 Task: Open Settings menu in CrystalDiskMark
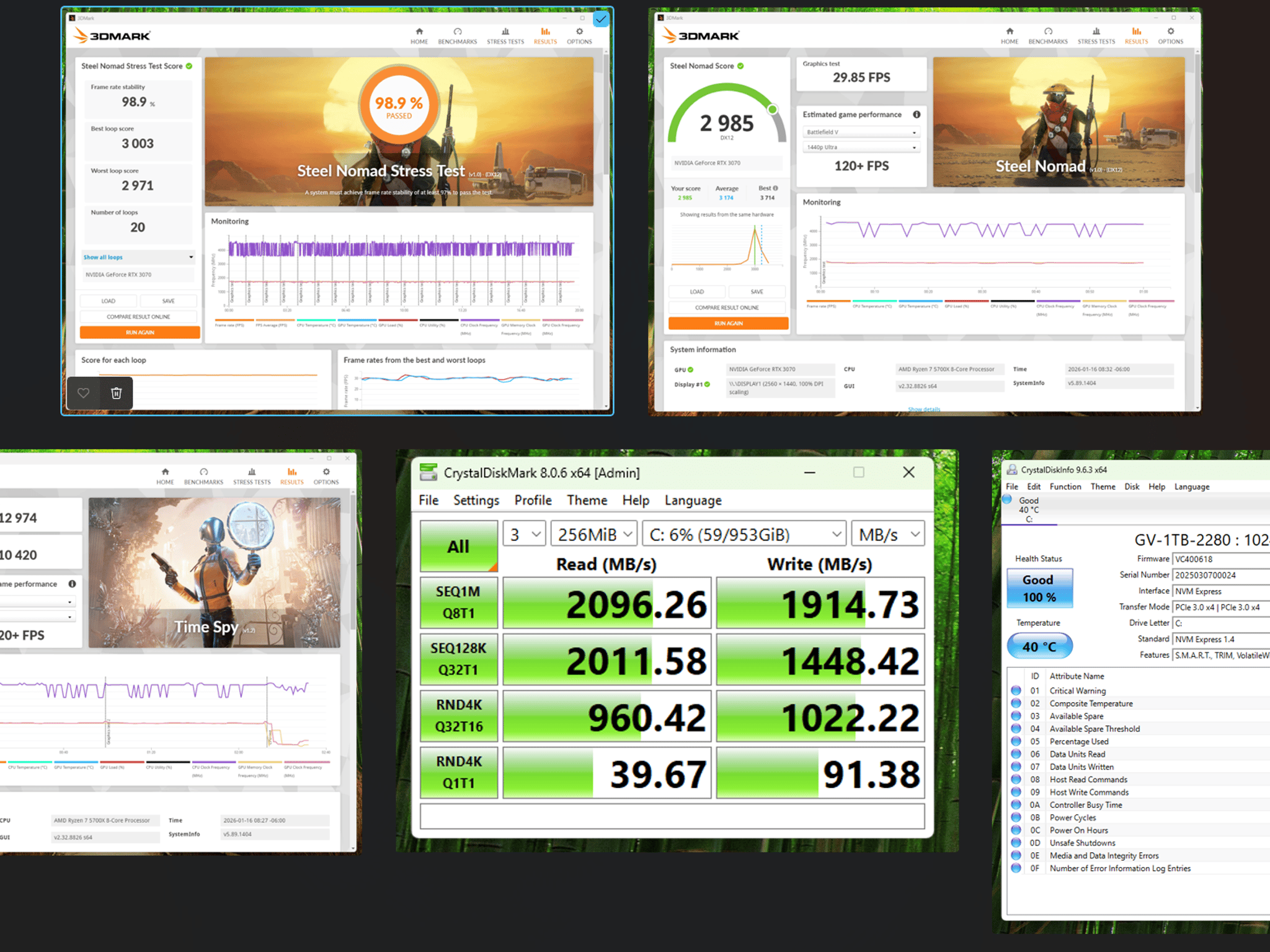(476, 500)
